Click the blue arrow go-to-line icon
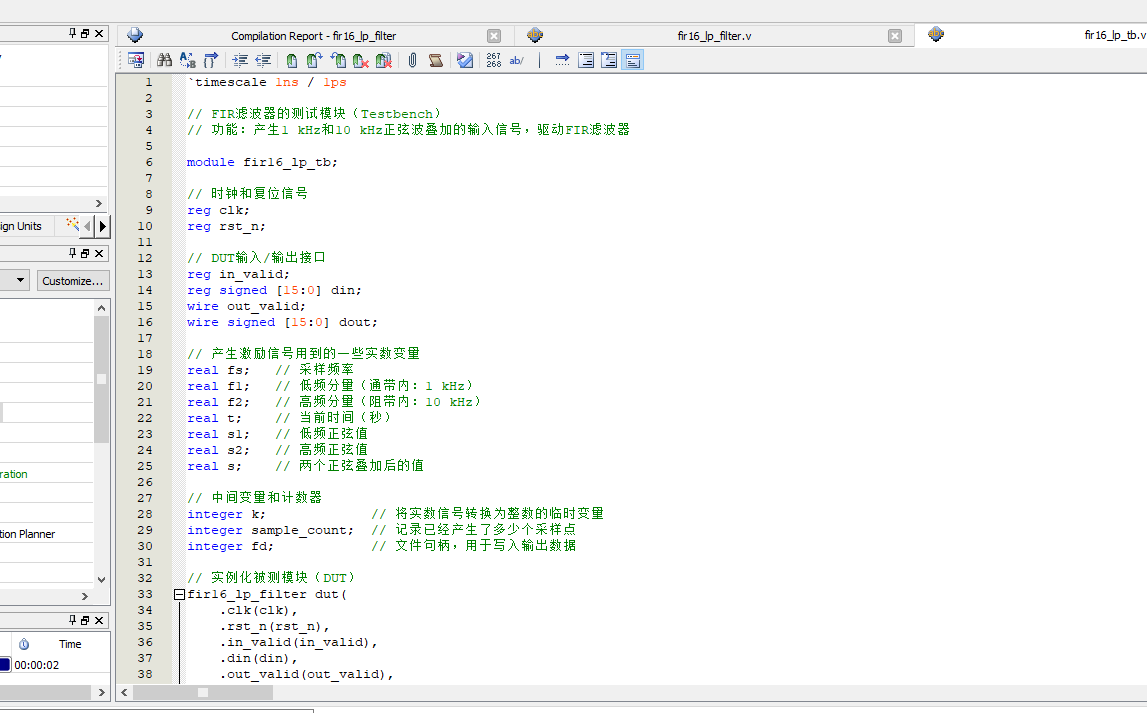This screenshot has height=713, width=1147. [x=562, y=60]
